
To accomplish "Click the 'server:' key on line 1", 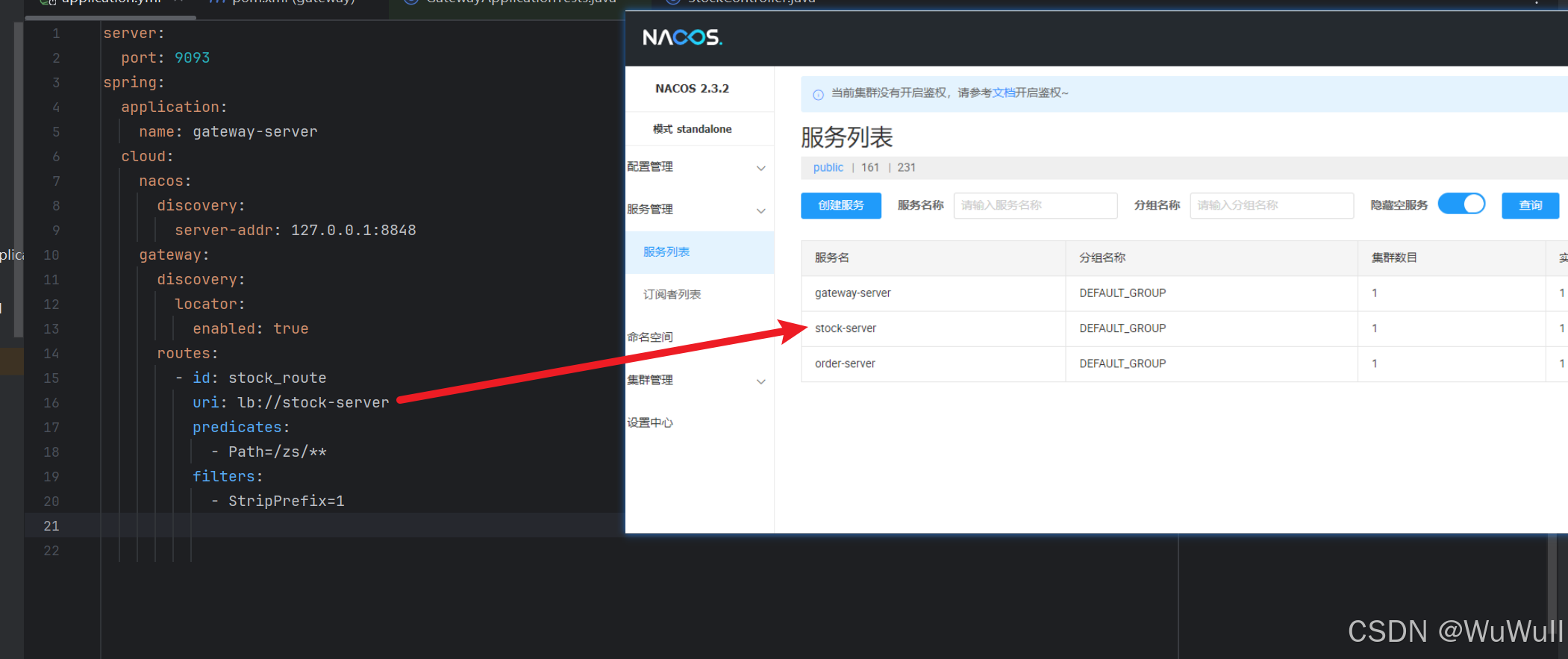I will (134, 33).
